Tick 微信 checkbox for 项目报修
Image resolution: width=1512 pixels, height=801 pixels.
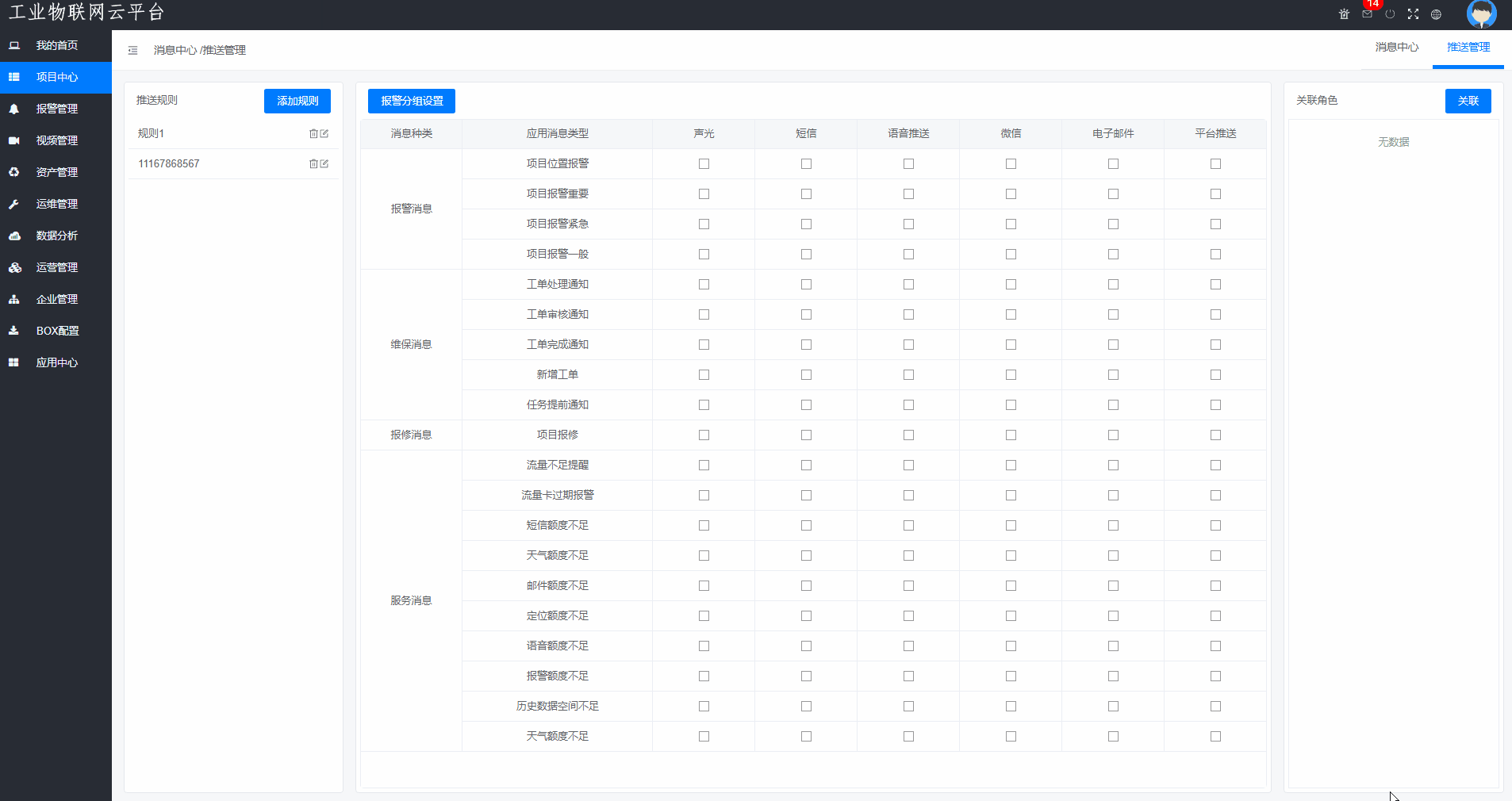click(x=1011, y=435)
